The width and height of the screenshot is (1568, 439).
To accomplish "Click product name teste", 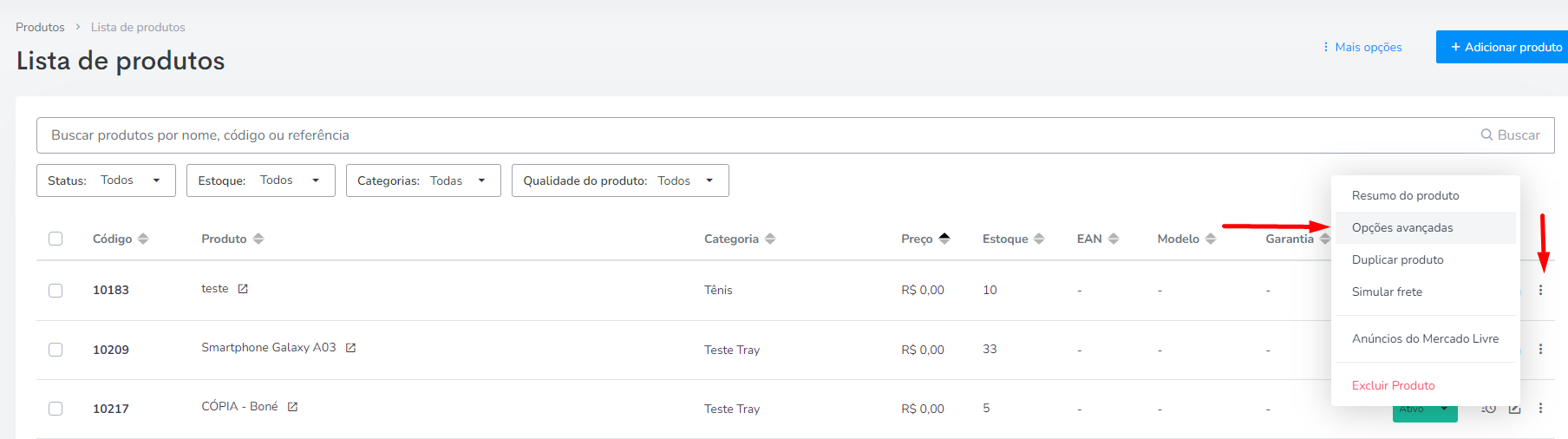I will pos(215,289).
